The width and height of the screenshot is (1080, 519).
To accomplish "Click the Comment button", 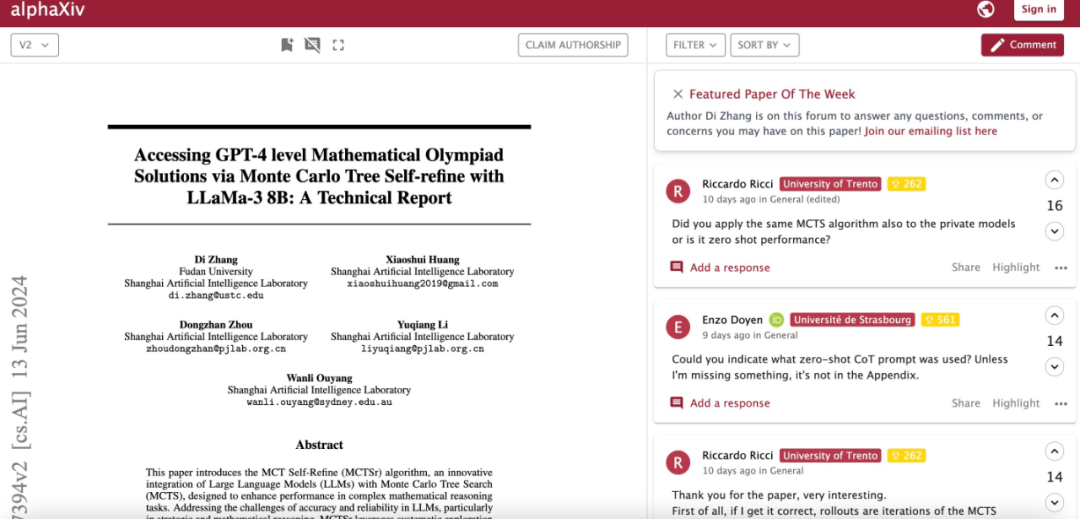I will (x=1022, y=45).
